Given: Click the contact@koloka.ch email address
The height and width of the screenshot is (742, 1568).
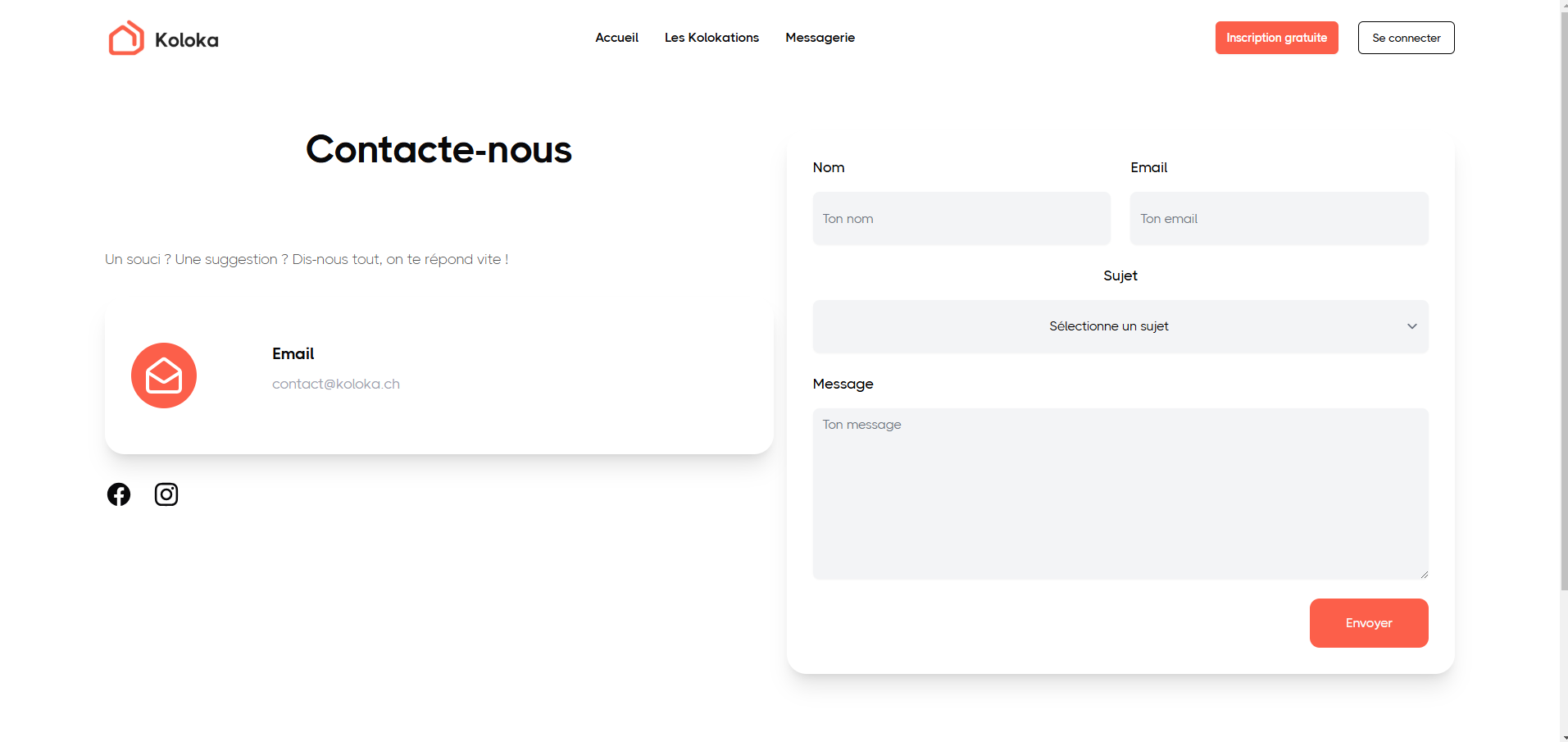Looking at the screenshot, I should (x=336, y=384).
